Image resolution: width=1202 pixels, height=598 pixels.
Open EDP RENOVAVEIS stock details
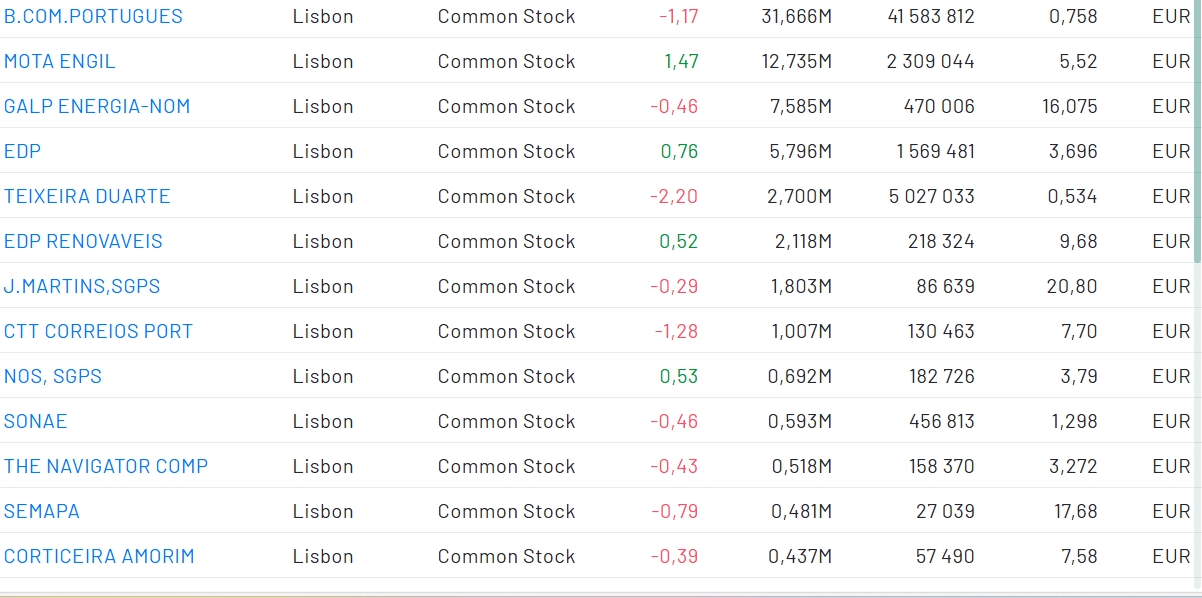click(x=83, y=241)
